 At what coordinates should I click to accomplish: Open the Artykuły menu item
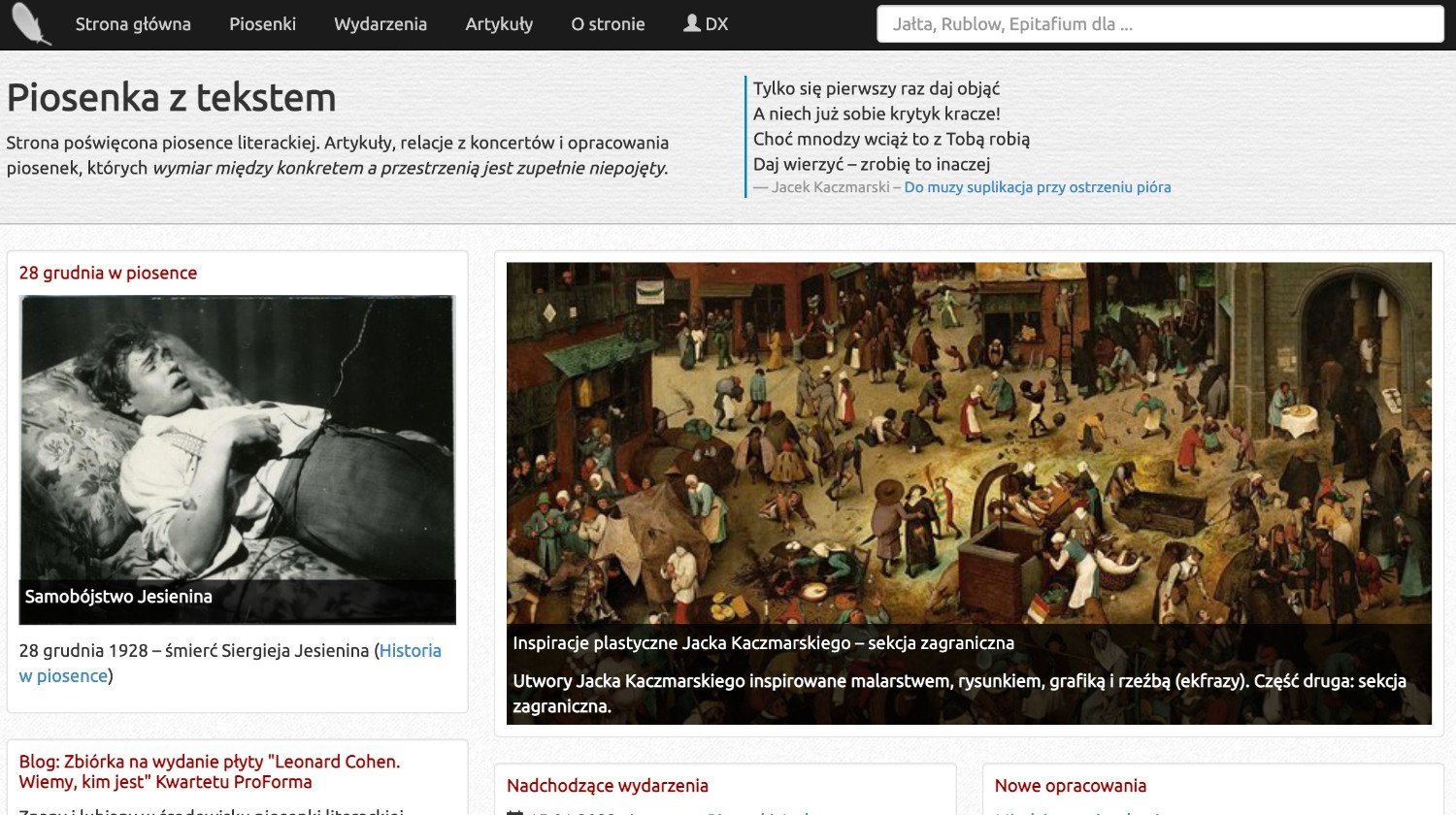[x=499, y=24]
